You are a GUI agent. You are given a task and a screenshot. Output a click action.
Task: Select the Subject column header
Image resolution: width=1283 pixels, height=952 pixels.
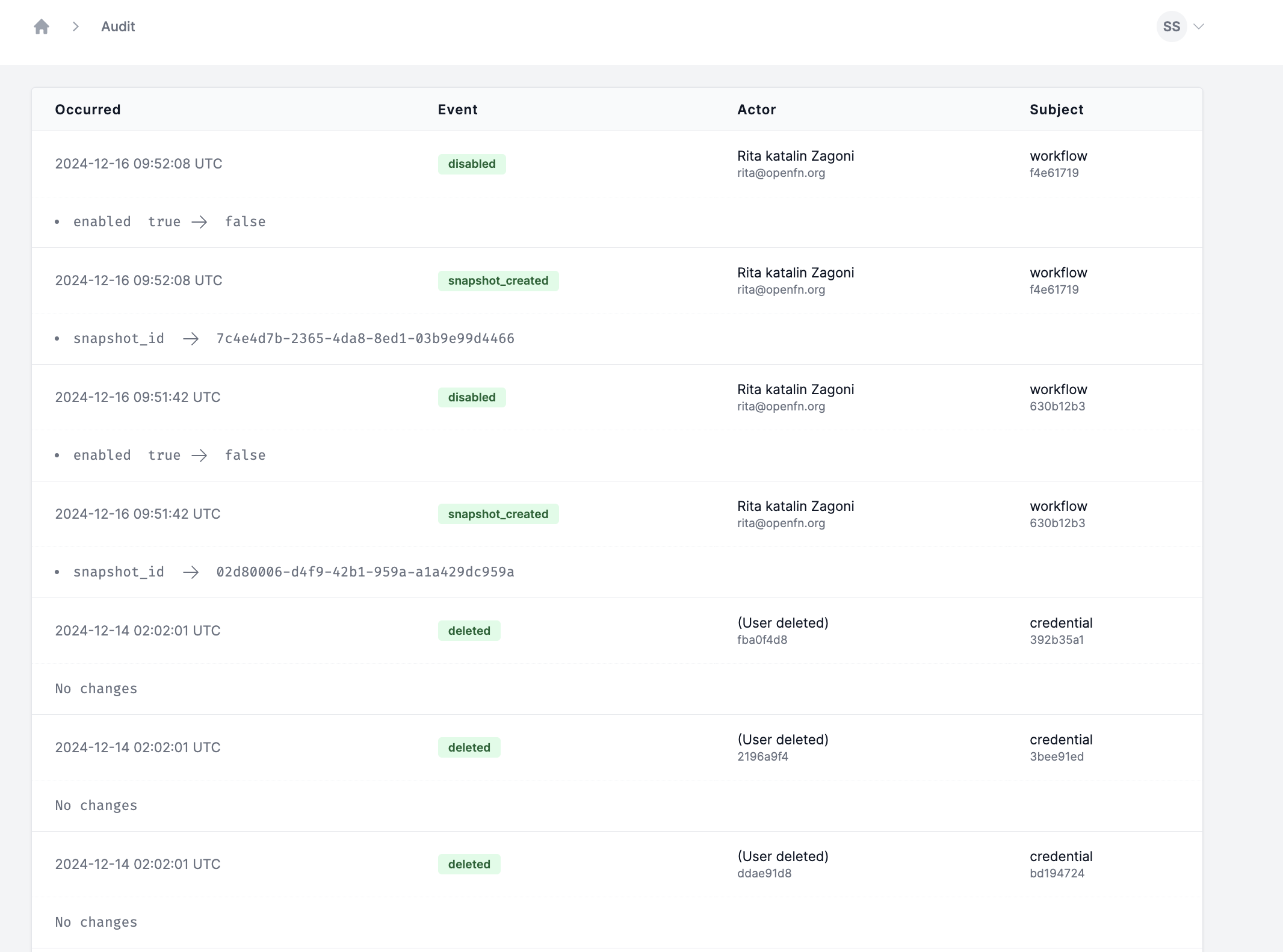point(1056,109)
